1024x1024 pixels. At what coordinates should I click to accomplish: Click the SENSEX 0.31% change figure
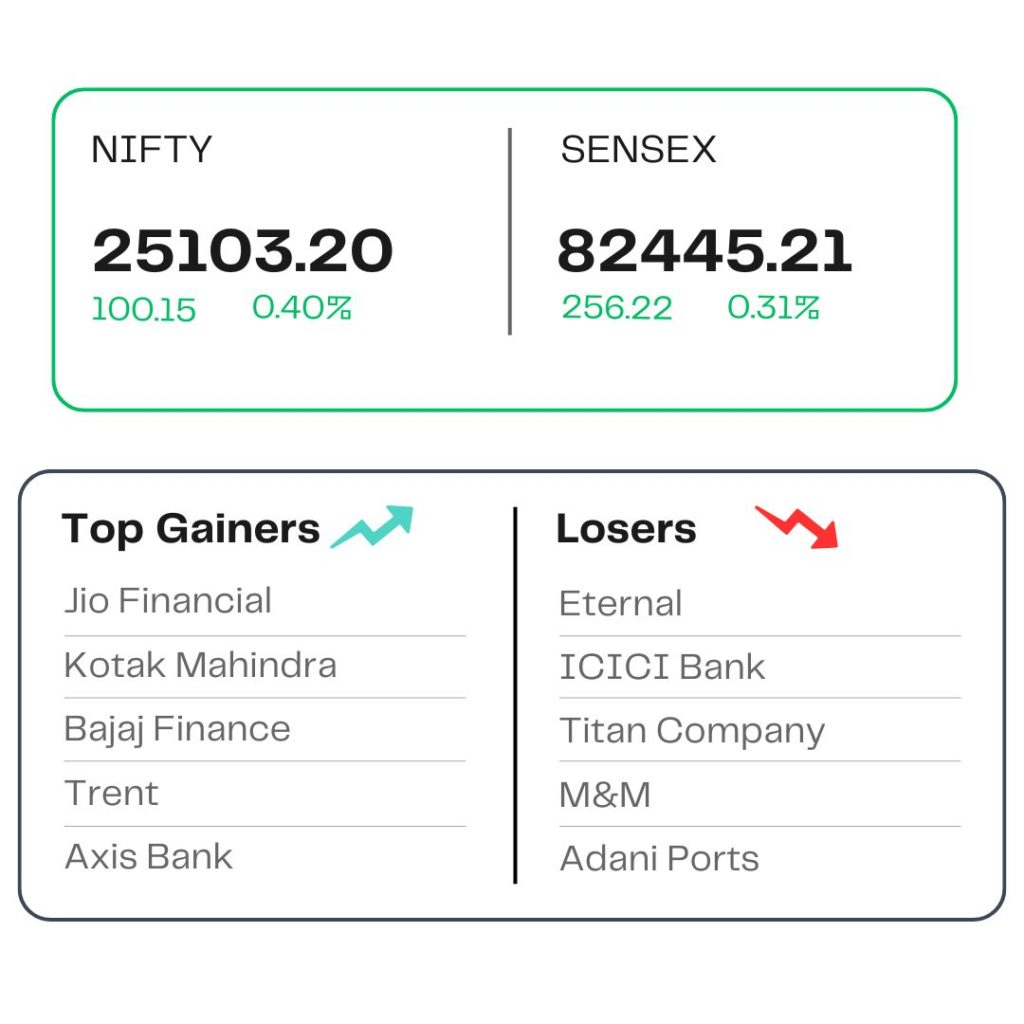coord(773,308)
